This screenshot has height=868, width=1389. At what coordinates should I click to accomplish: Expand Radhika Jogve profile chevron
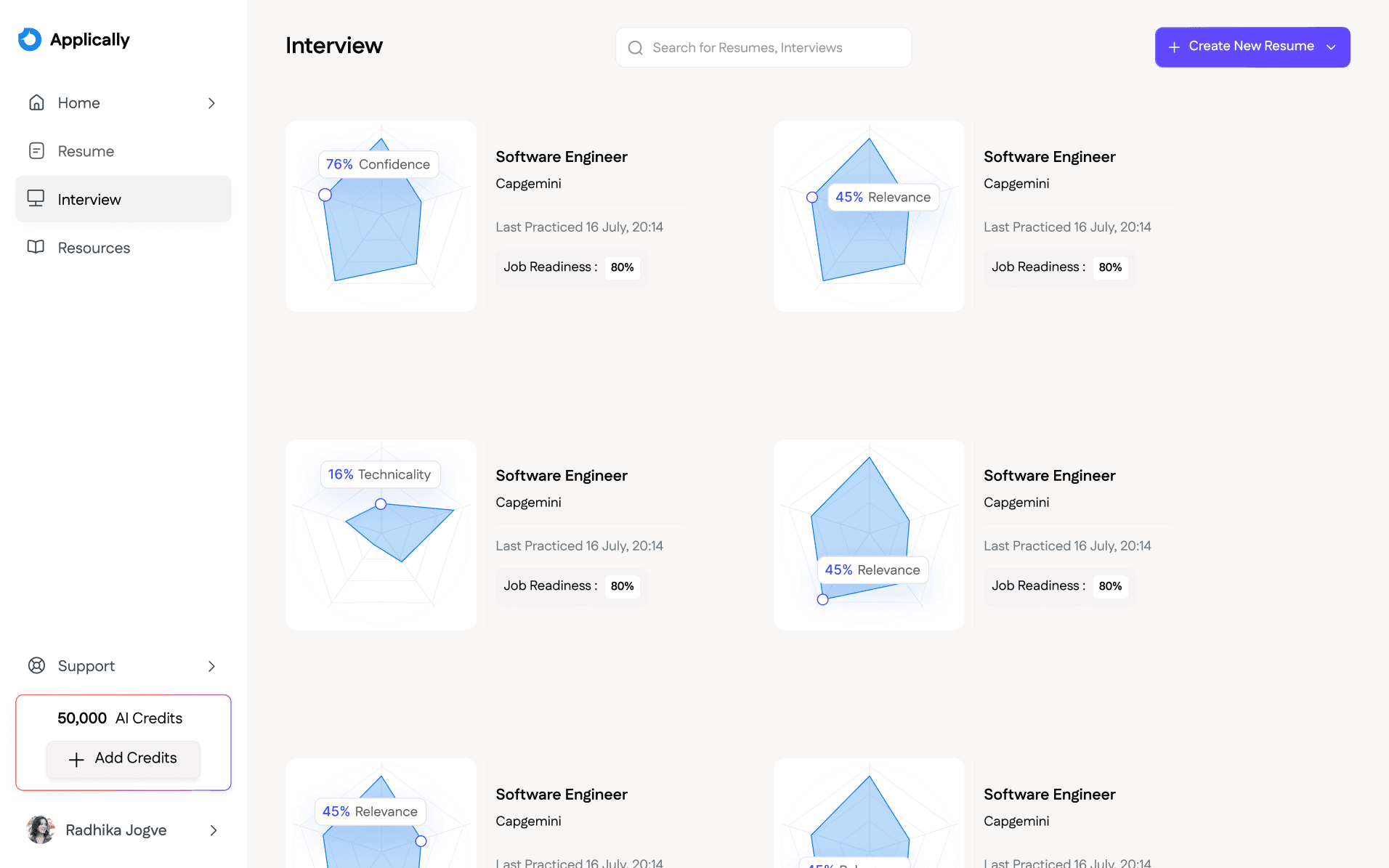tap(214, 830)
